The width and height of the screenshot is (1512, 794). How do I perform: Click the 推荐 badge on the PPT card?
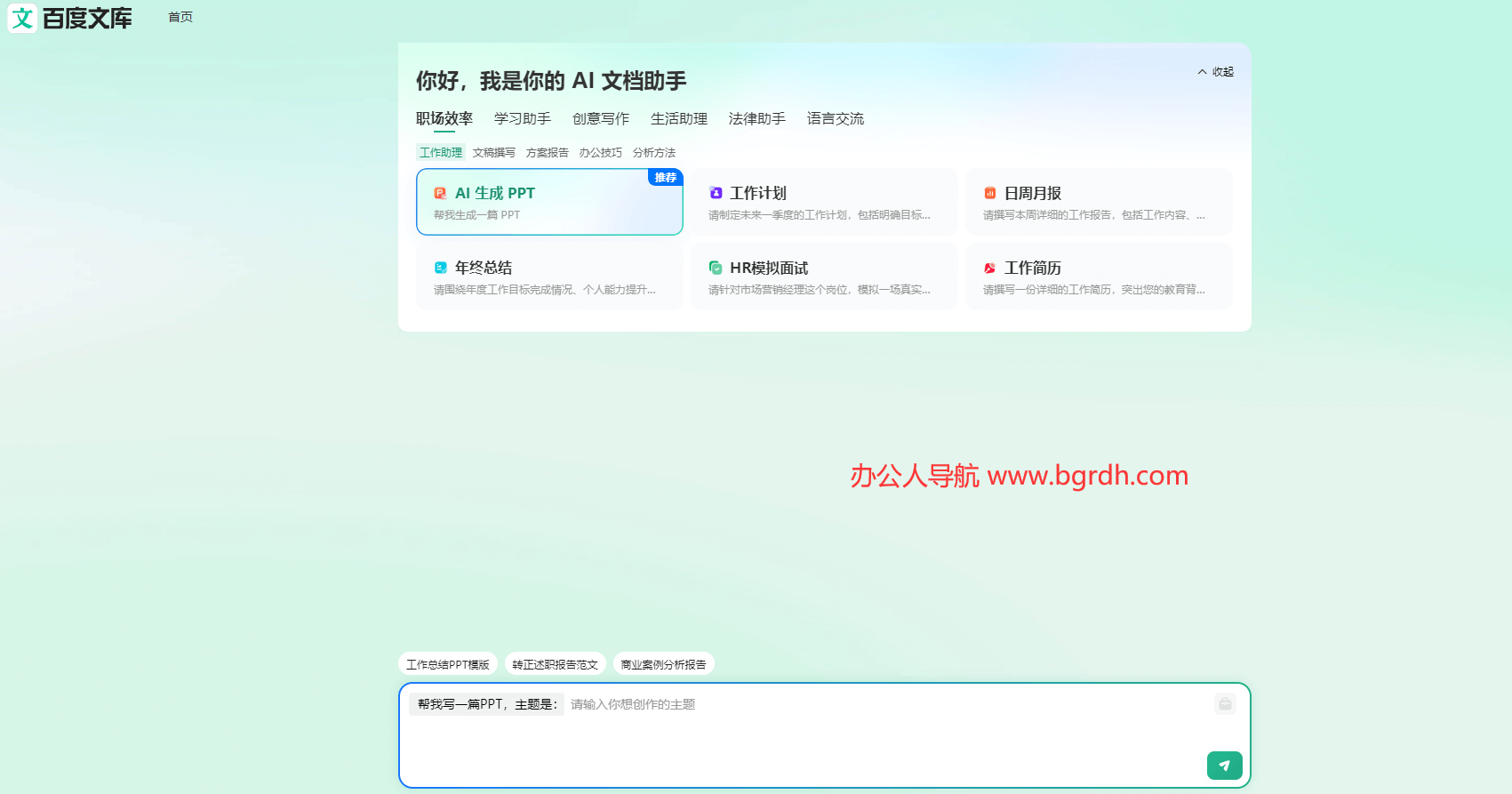tap(666, 178)
